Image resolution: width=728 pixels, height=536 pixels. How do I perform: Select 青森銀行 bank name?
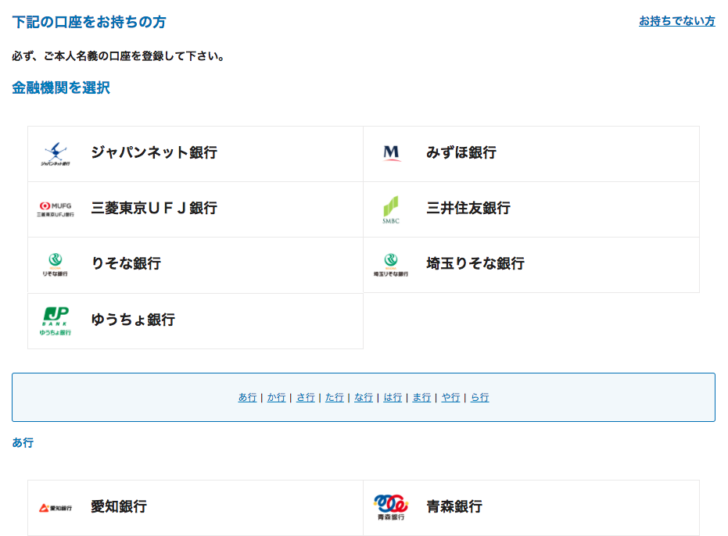pos(454,506)
